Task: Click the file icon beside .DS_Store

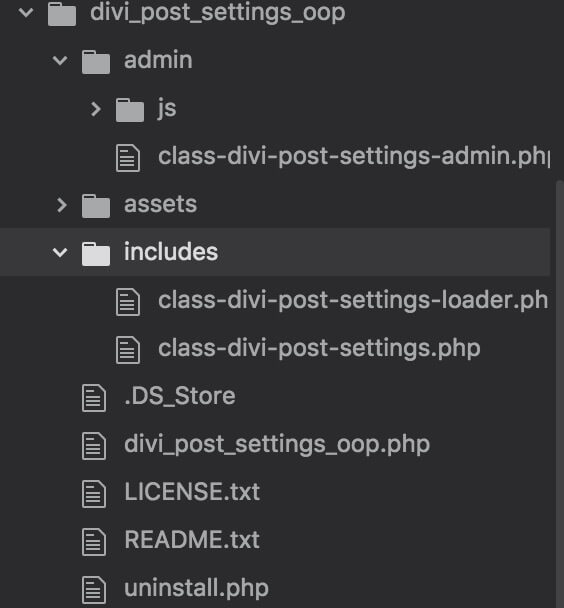Action: 94,398
